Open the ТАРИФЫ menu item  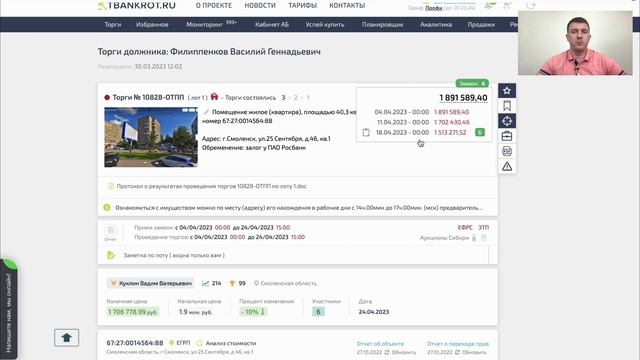[302, 6]
